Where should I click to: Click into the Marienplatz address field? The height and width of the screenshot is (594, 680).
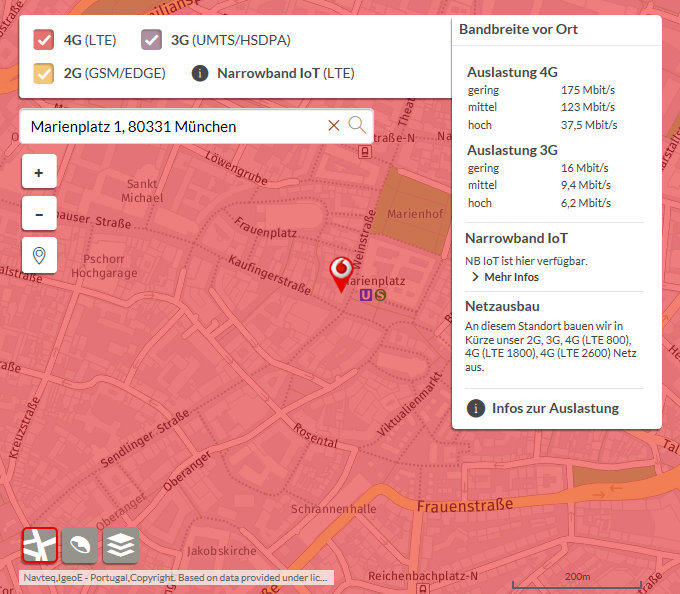[x=170, y=127]
